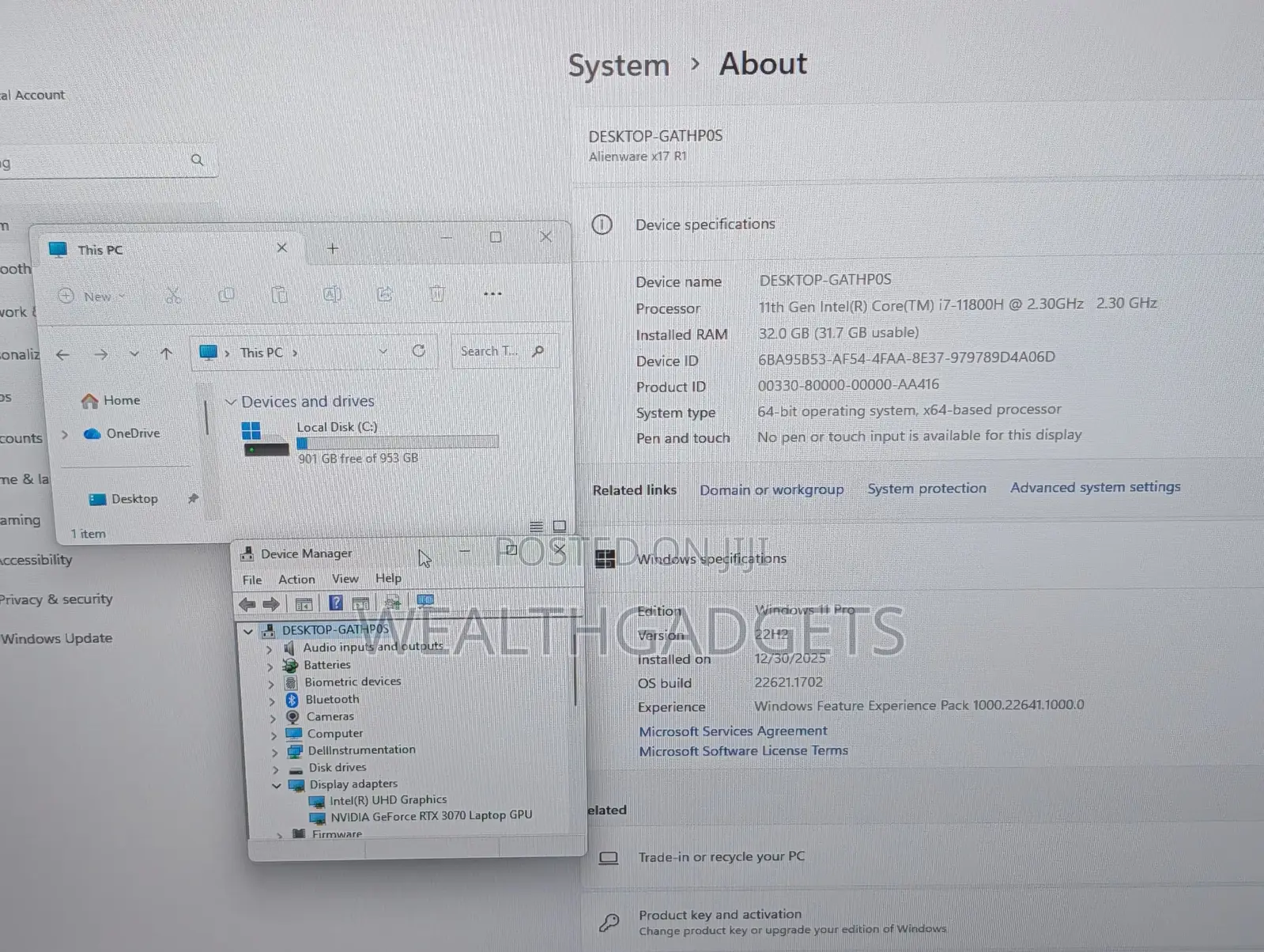Viewport: 1264px width, 952px height.
Task: Click Device Manager back arrow toolbar icon
Action: pos(247,605)
